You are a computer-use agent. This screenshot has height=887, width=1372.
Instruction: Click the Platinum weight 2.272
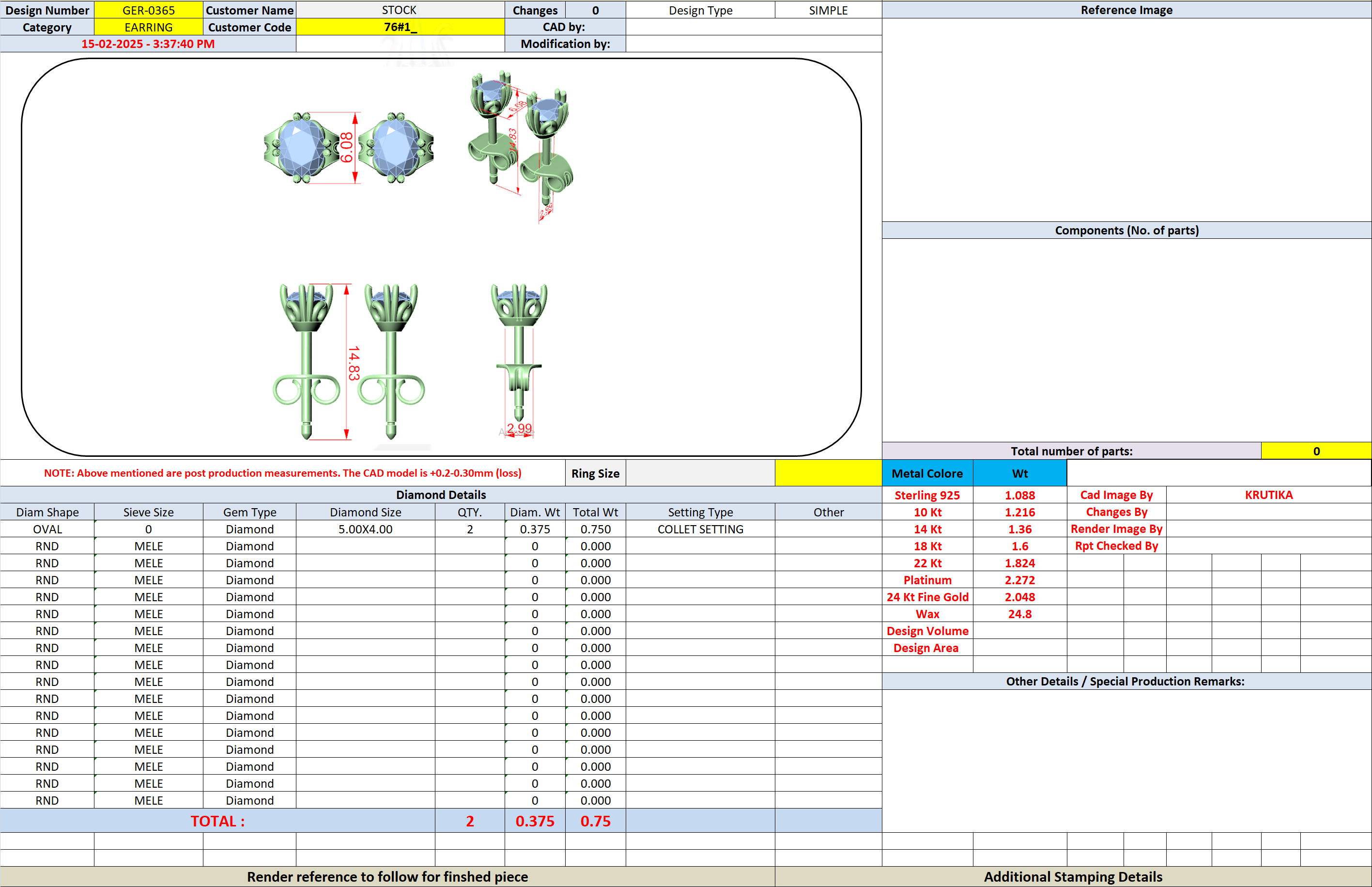click(x=1019, y=580)
